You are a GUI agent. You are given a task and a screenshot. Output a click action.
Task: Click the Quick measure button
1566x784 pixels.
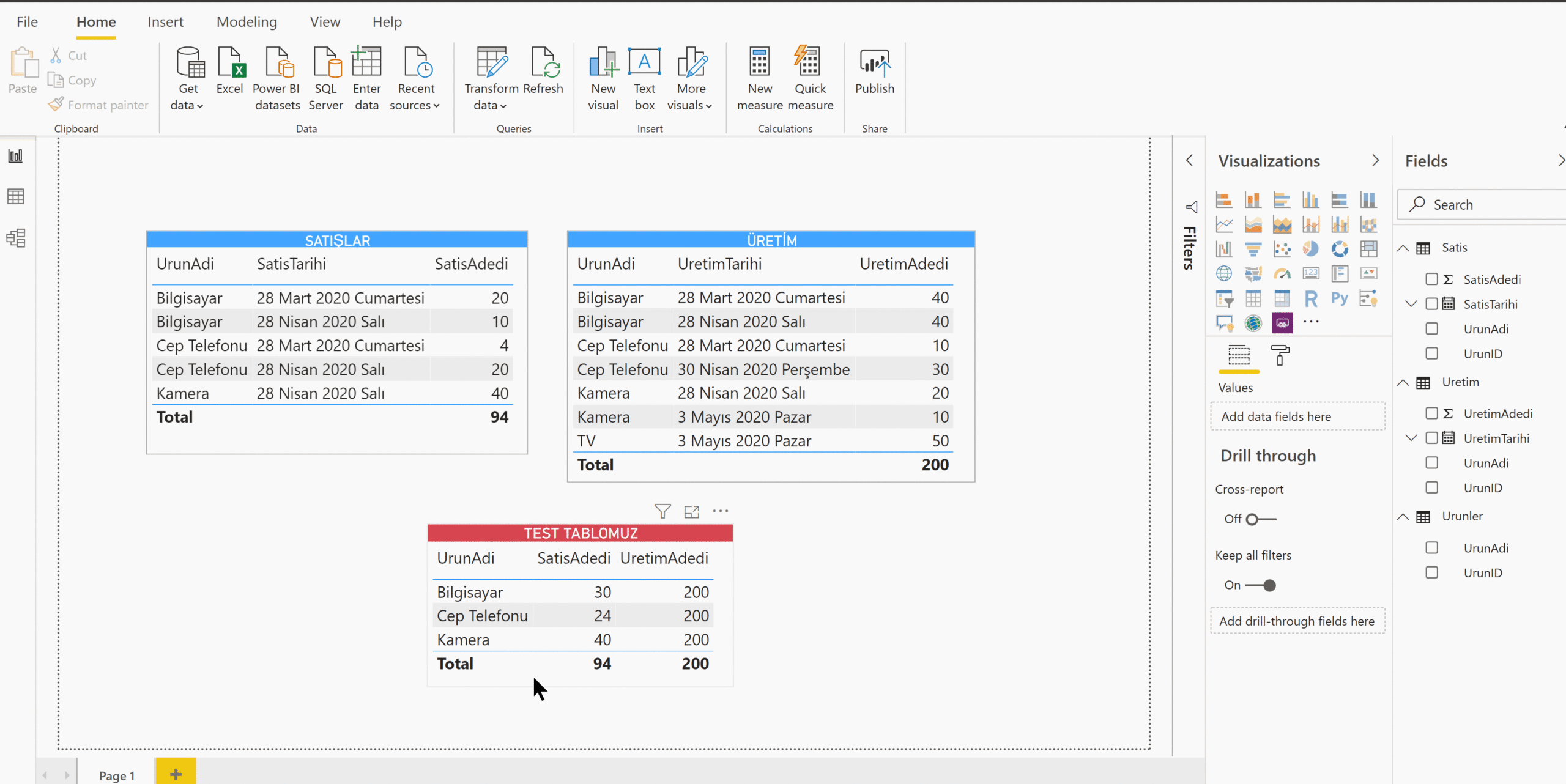click(x=810, y=78)
